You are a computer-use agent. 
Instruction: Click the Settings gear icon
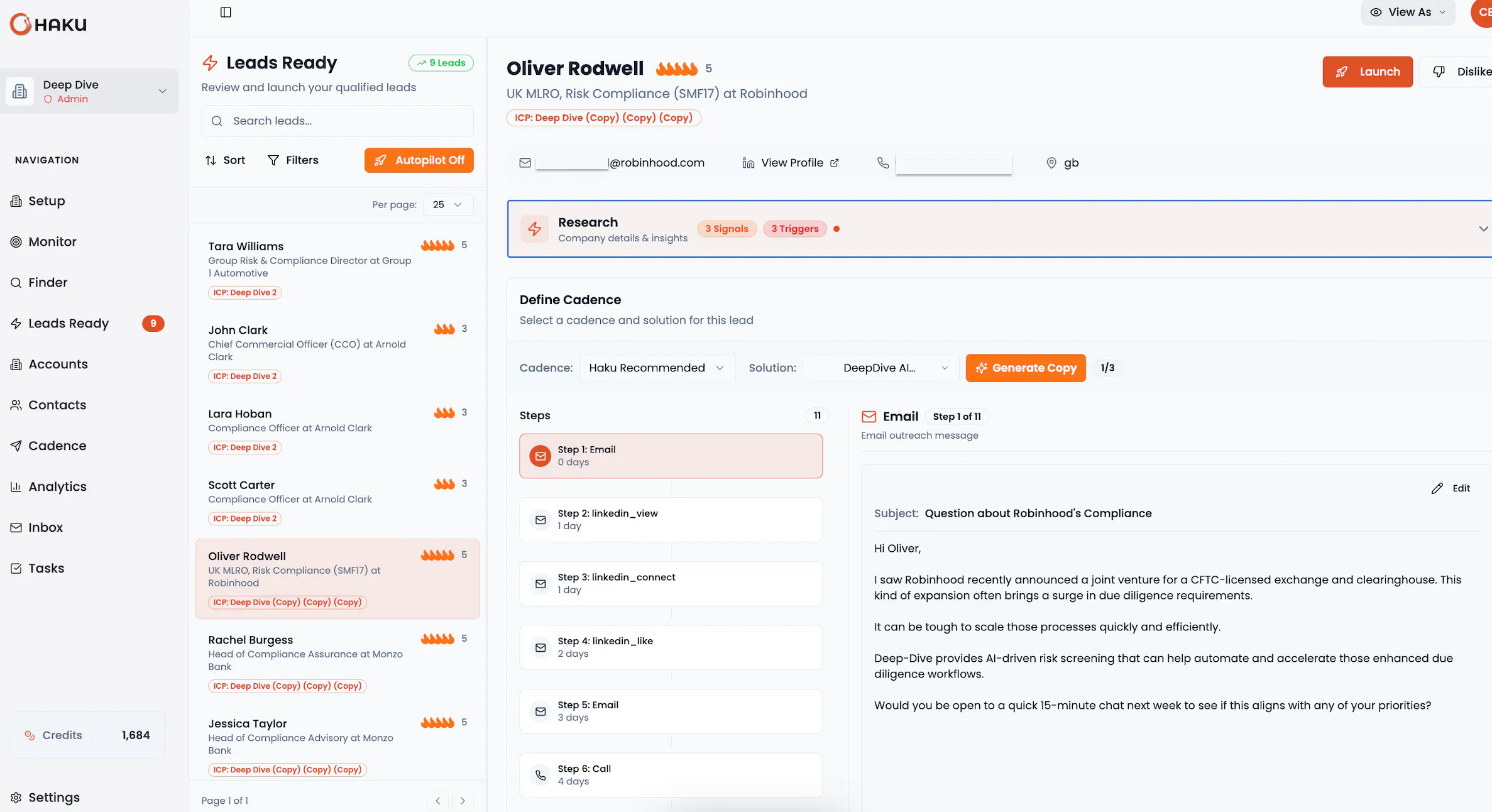[16, 798]
